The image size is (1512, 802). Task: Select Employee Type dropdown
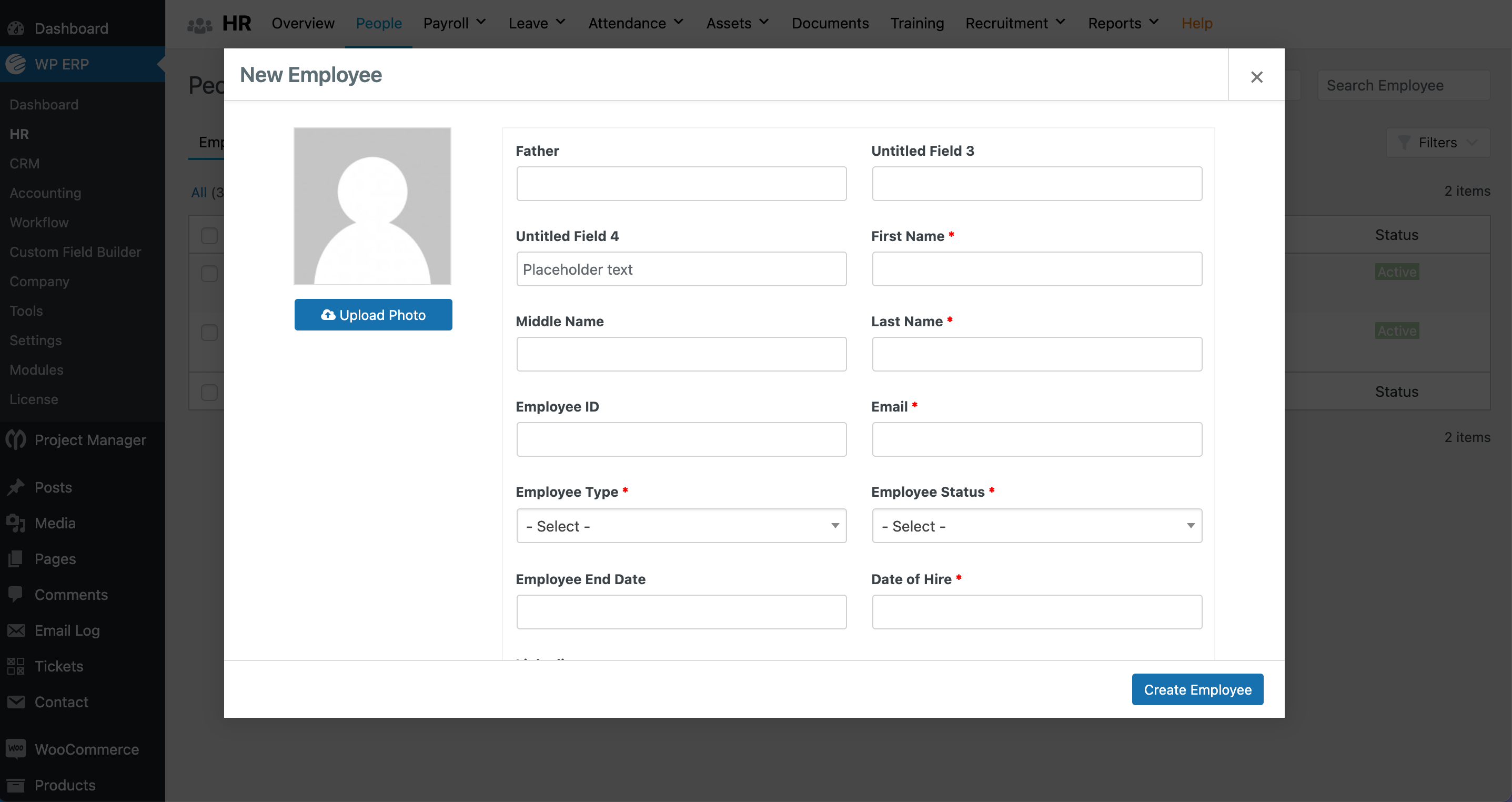coord(680,525)
